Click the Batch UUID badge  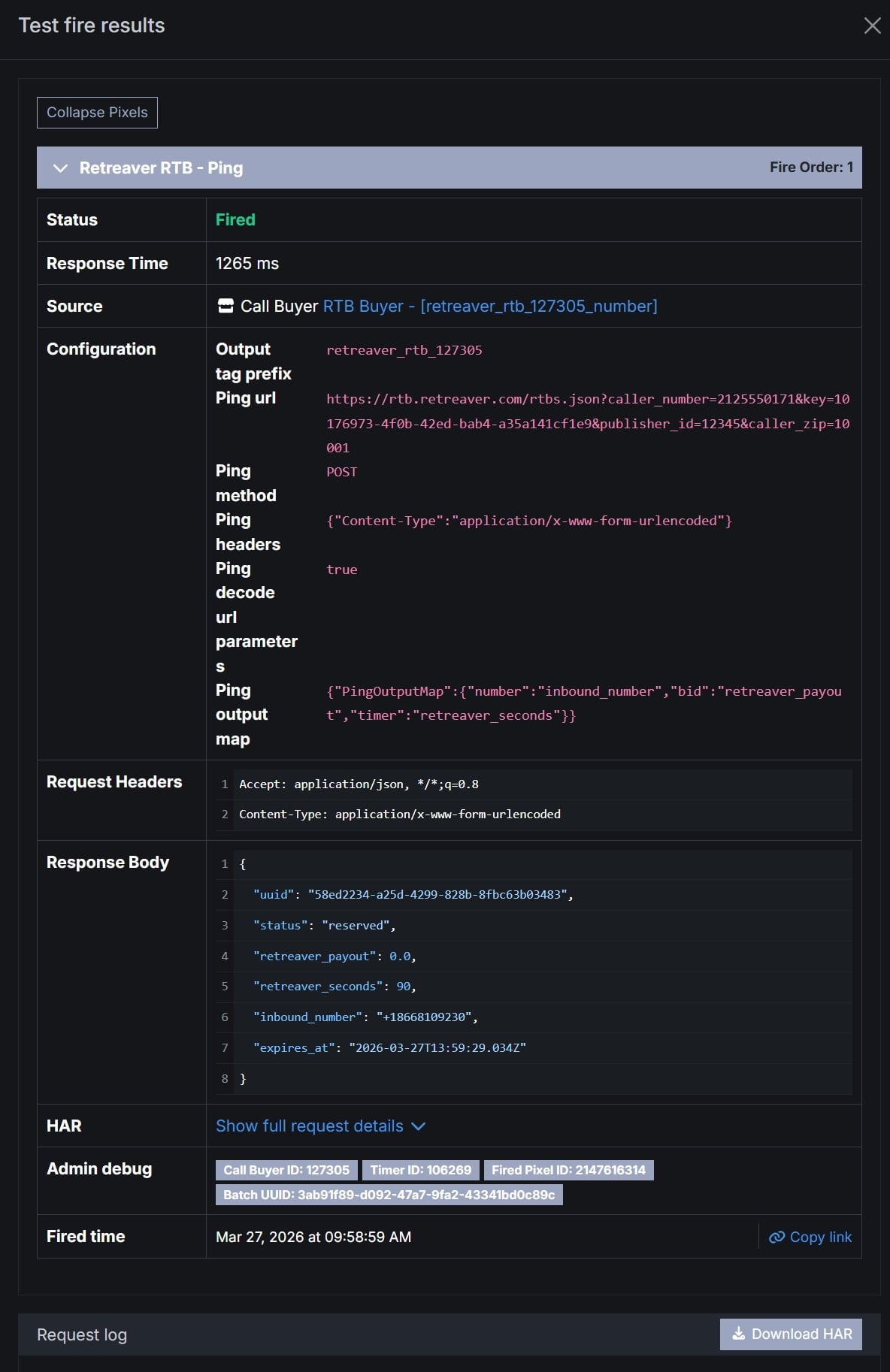click(389, 1195)
